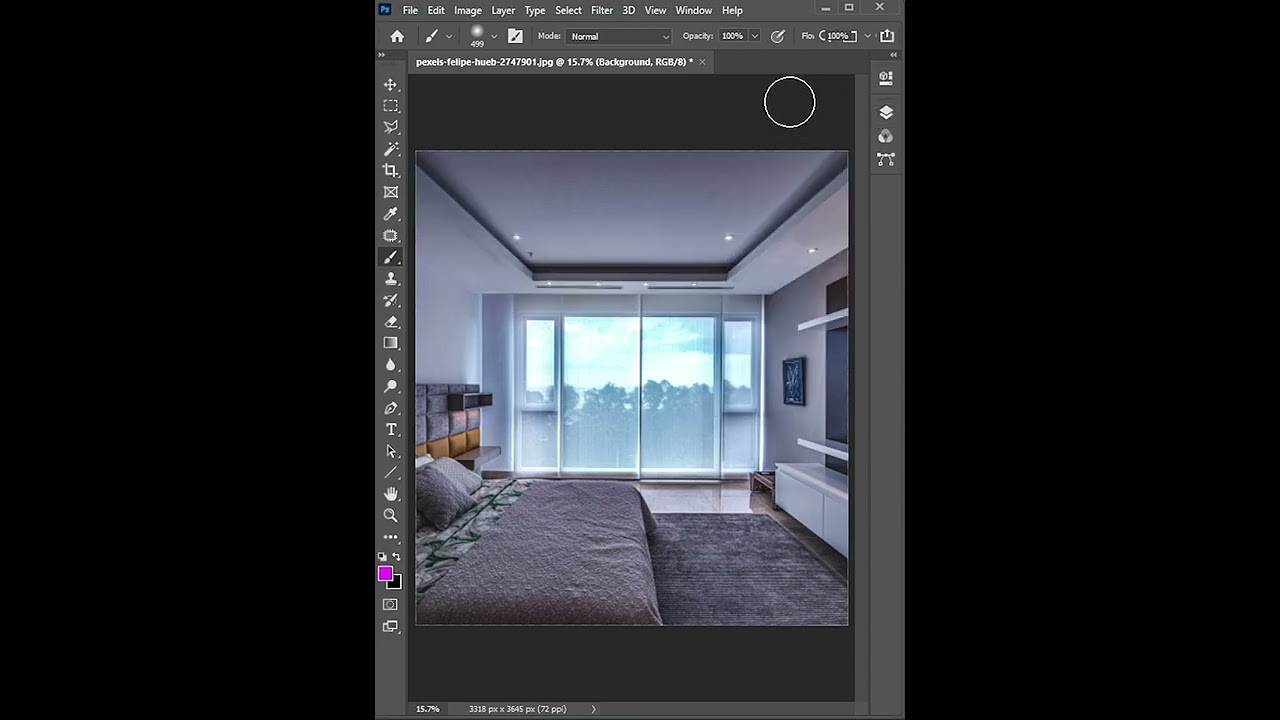The width and height of the screenshot is (1280, 720).
Task: Open the Select menu
Action: (568, 10)
